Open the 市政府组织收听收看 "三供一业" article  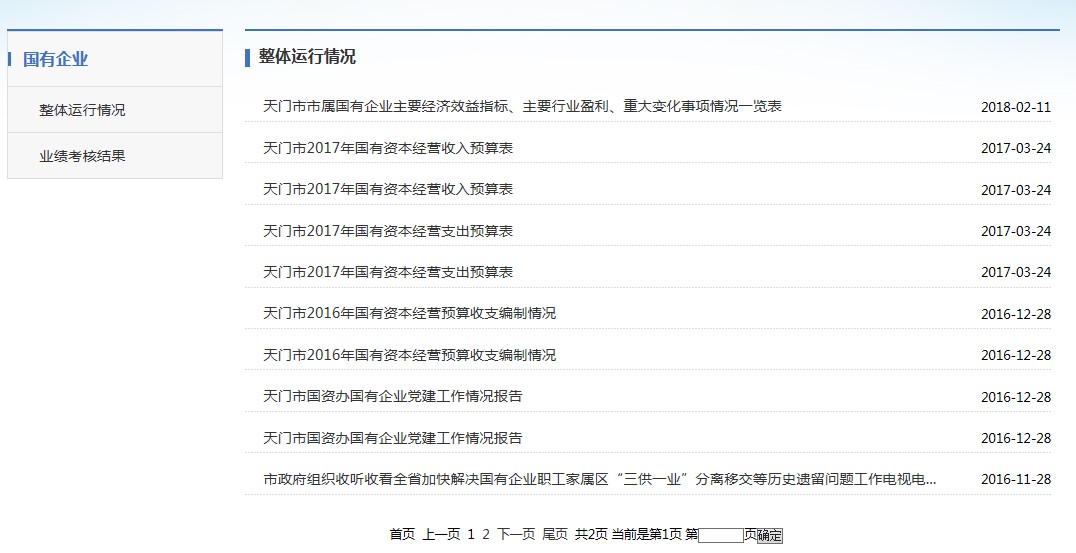point(599,479)
